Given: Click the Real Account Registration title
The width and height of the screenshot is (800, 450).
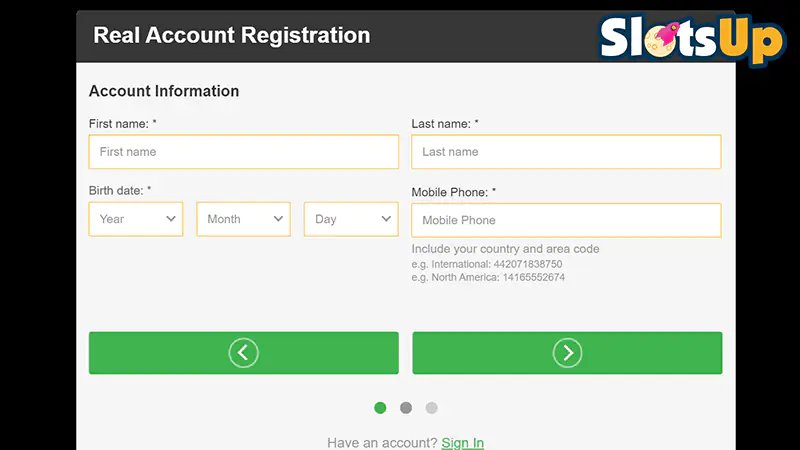Looking at the screenshot, I should (232, 35).
